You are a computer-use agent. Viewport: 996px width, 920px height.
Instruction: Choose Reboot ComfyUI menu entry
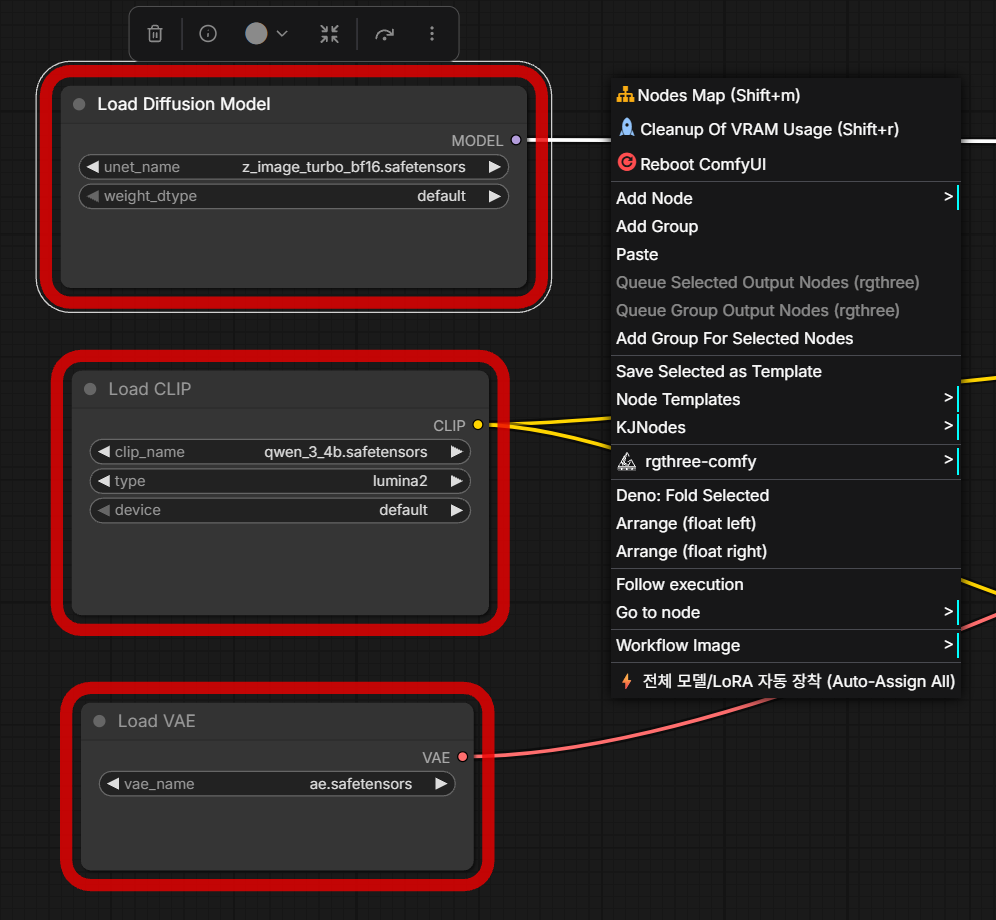(786, 164)
